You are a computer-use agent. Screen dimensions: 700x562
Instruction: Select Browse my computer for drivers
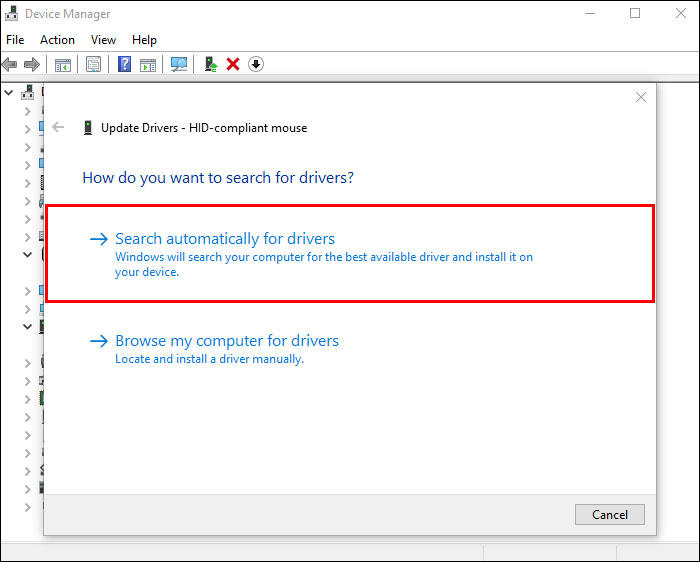pyautogui.click(x=227, y=341)
